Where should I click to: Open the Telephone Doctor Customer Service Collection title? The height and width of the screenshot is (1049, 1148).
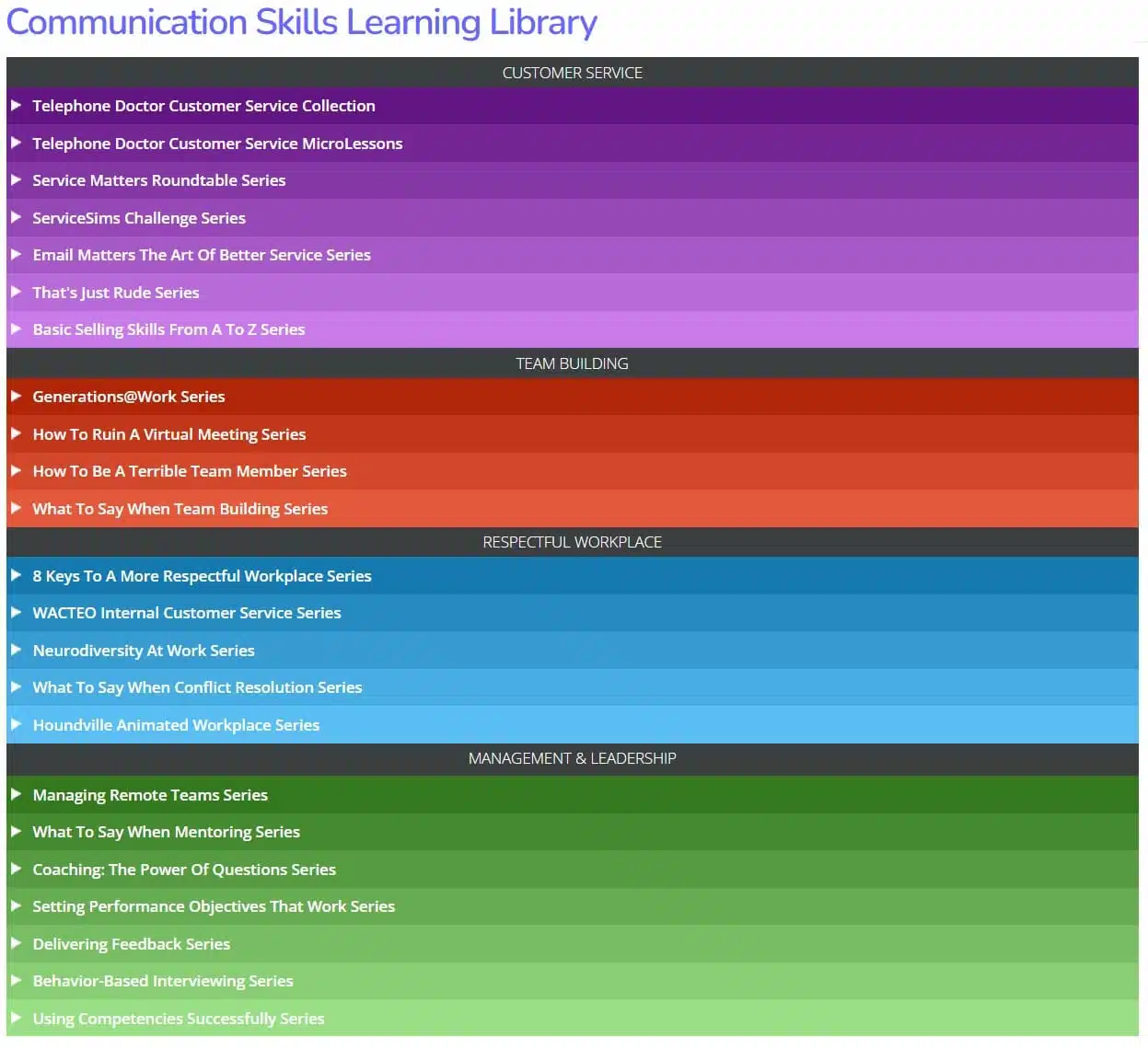point(203,106)
